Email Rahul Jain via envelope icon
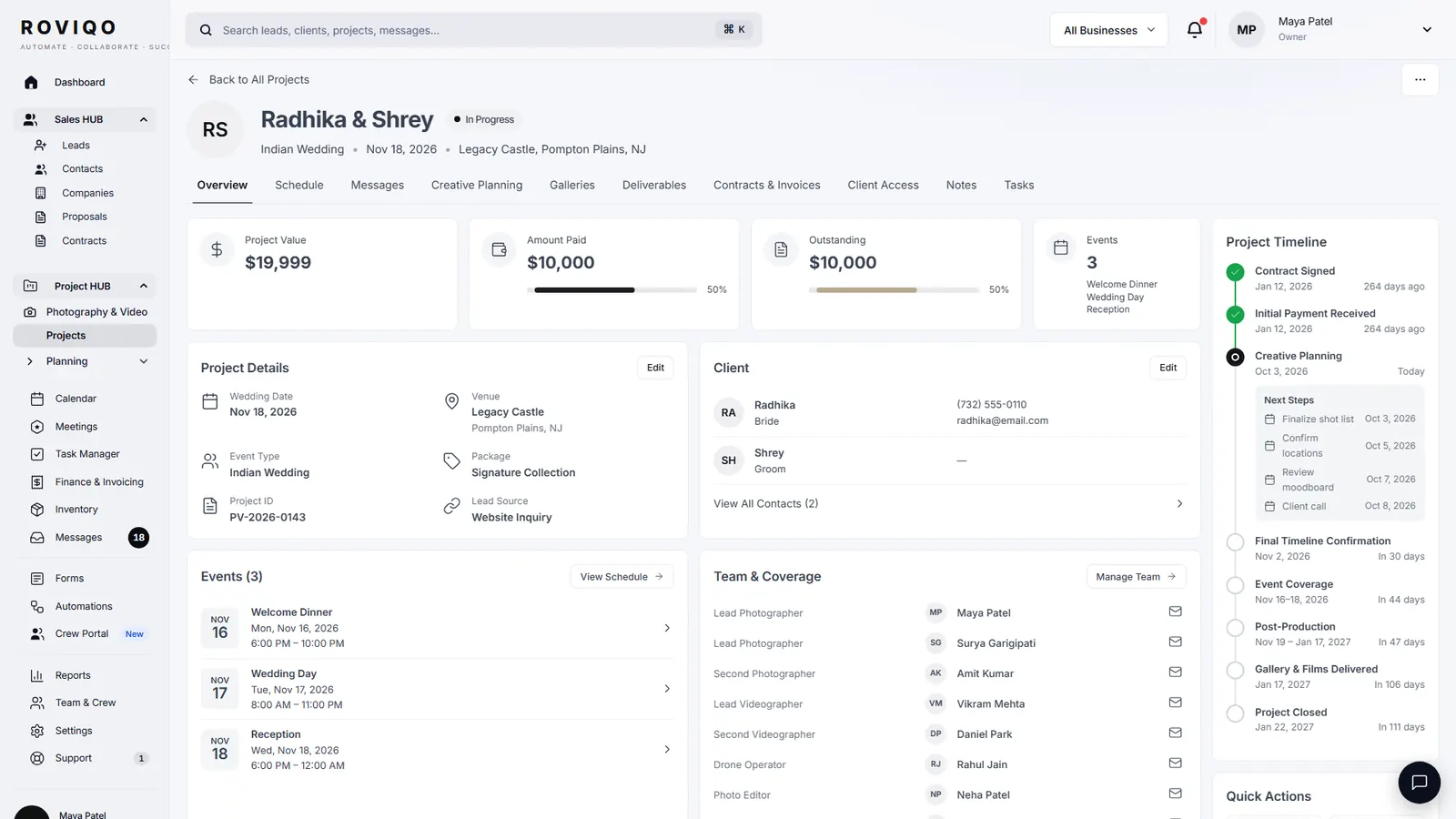1456x819 pixels. click(1175, 763)
